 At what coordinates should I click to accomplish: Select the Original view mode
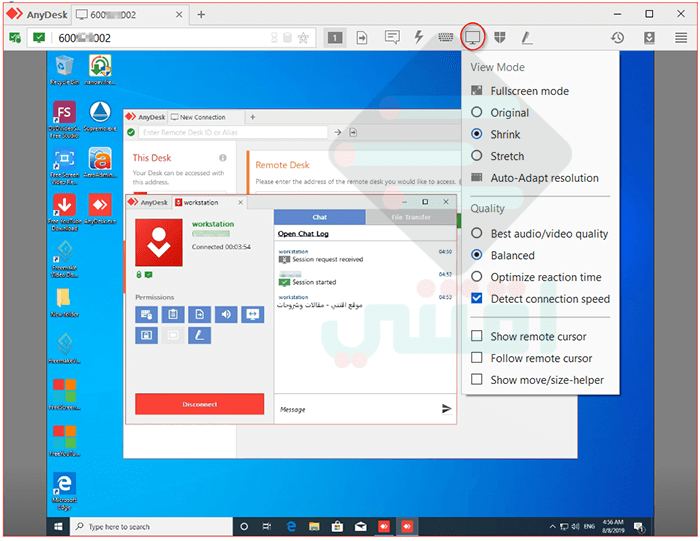pyautogui.click(x=500, y=112)
